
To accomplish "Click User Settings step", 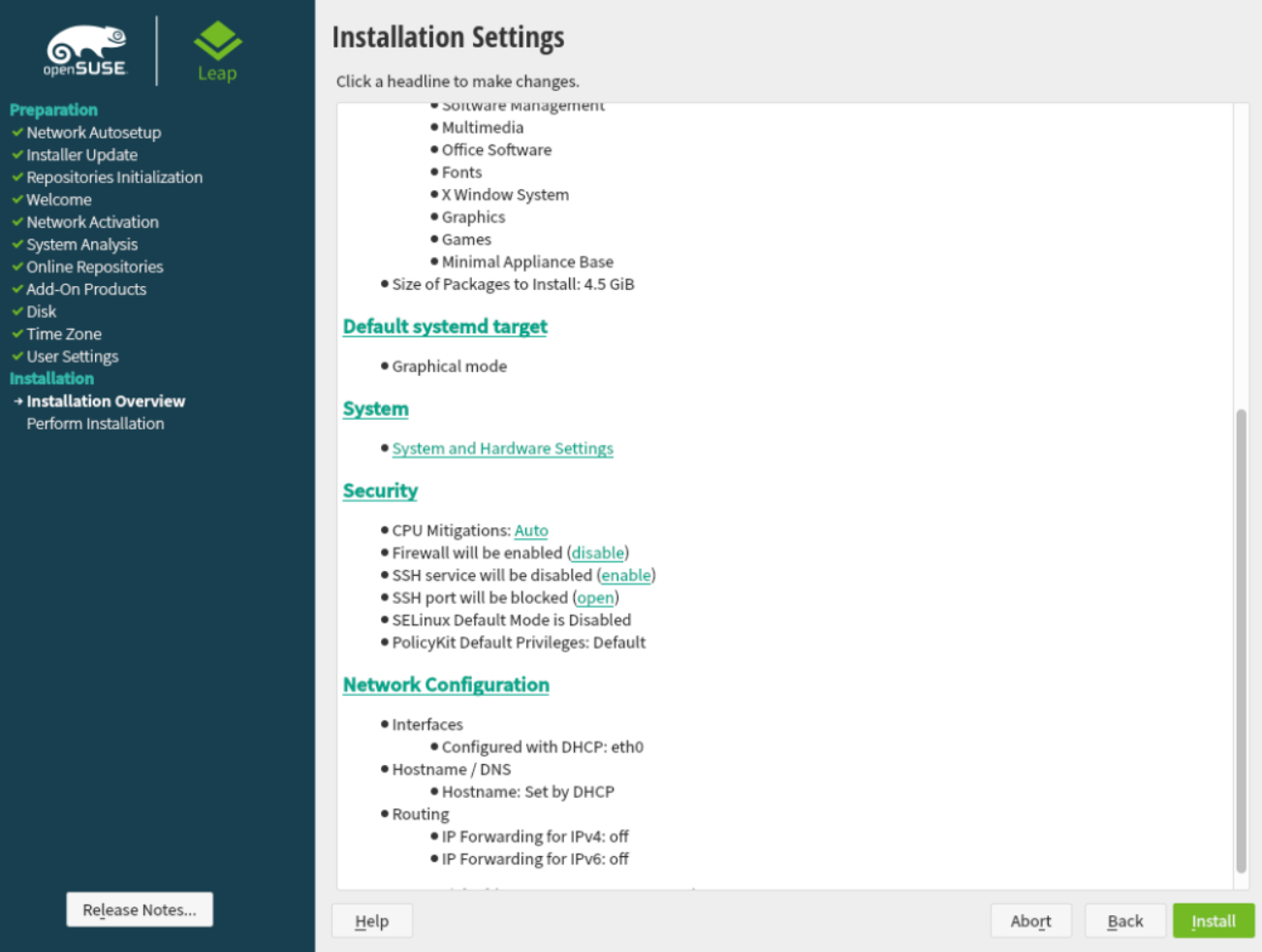I will [x=72, y=356].
